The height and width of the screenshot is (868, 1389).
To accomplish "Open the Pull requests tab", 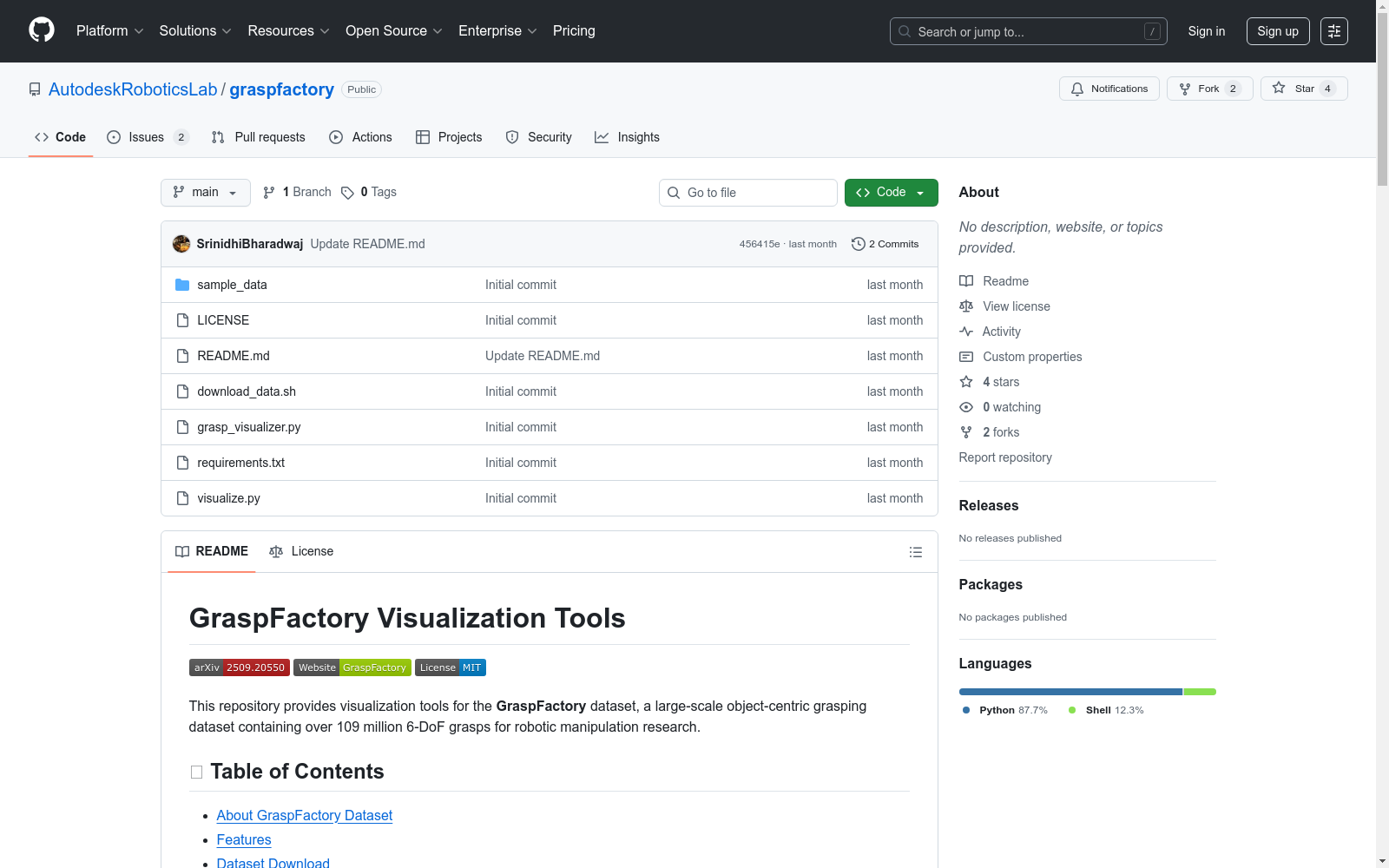I will click(258, 137).
